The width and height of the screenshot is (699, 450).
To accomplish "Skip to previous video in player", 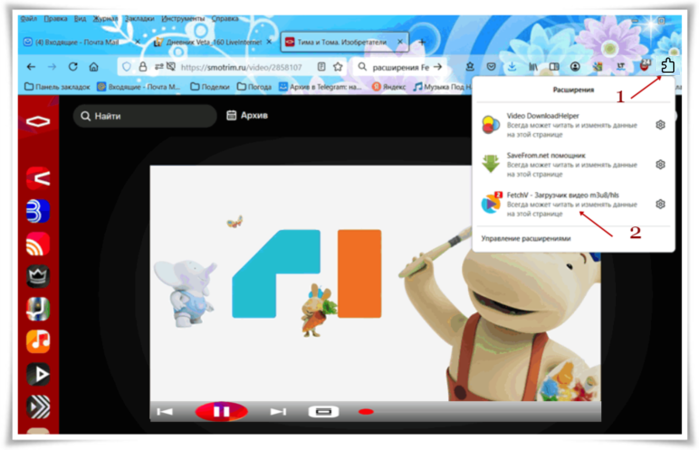I will (x=165, y=411).
